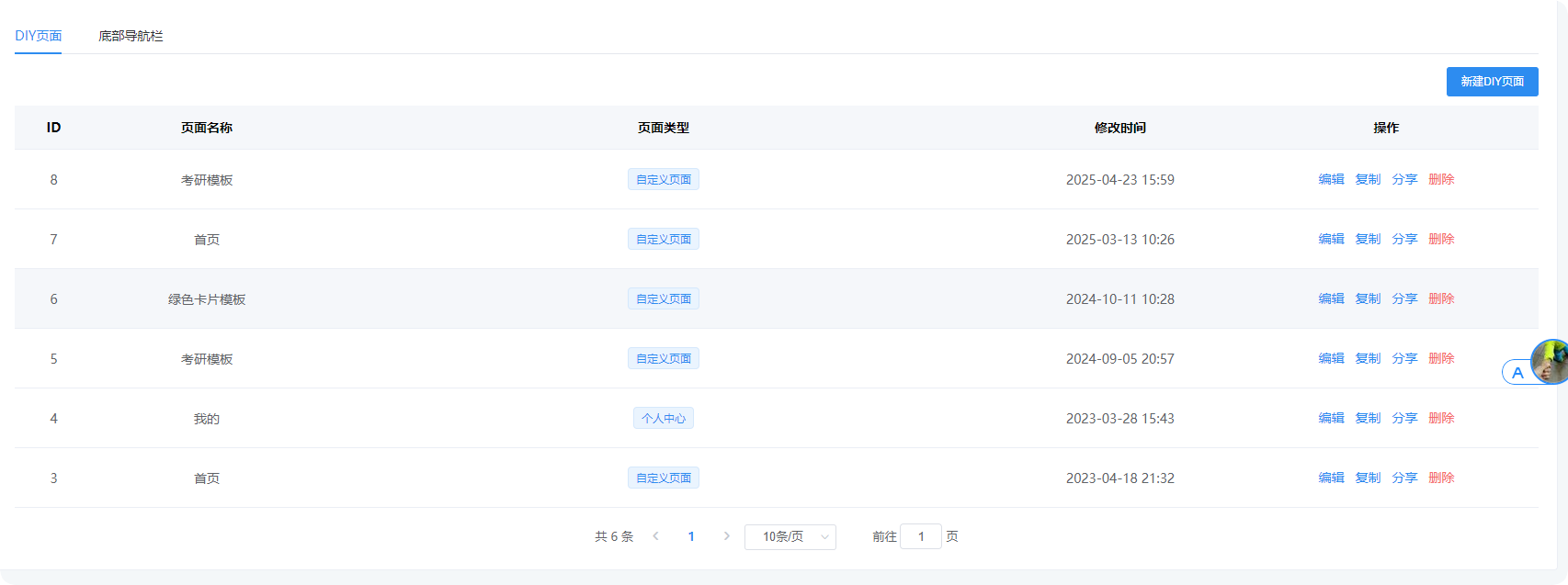Click the date 2024-09-05 20:57
This screenshot has height=585, width=1568.
[1120, 359]
